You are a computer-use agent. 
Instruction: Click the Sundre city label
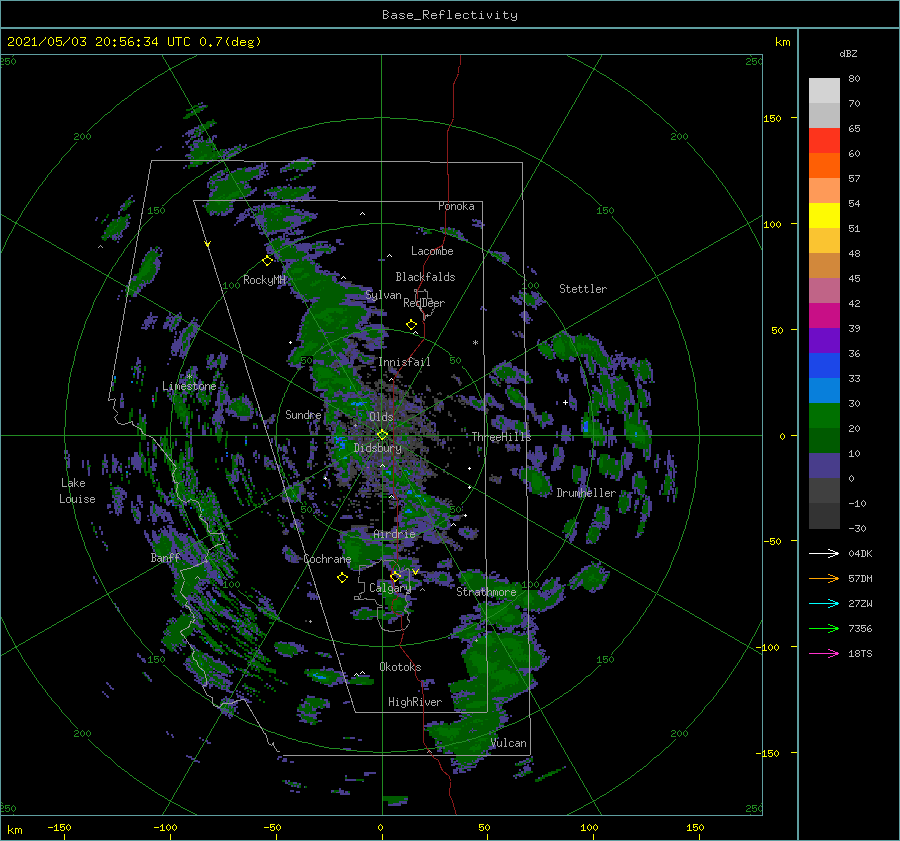point(303,414)
